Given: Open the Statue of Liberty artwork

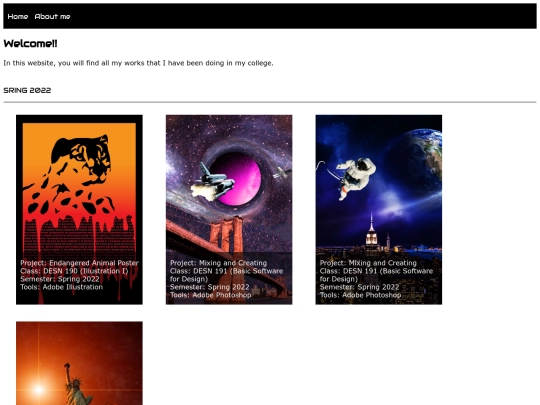Looking at the screenshot, I should point(79,363).
